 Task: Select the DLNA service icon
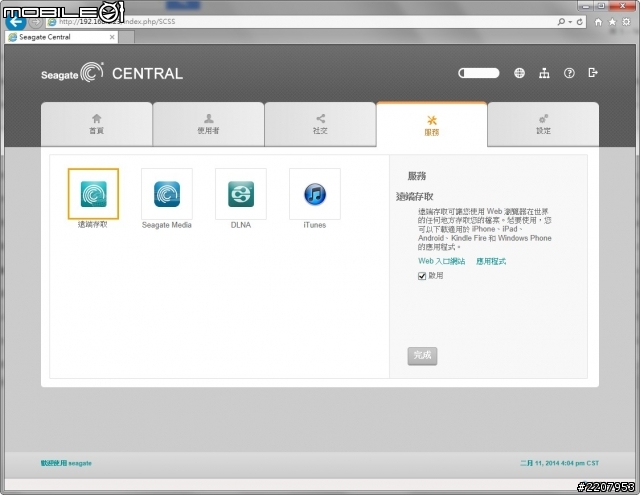pyautogui.click(x=241, y=194)
